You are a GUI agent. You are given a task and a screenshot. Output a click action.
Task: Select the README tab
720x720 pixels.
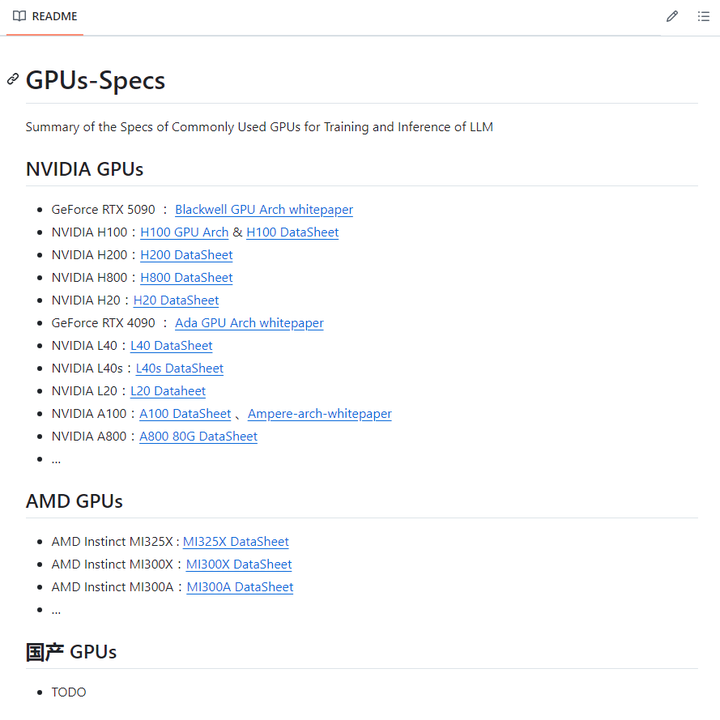click(x=45, y=17)
